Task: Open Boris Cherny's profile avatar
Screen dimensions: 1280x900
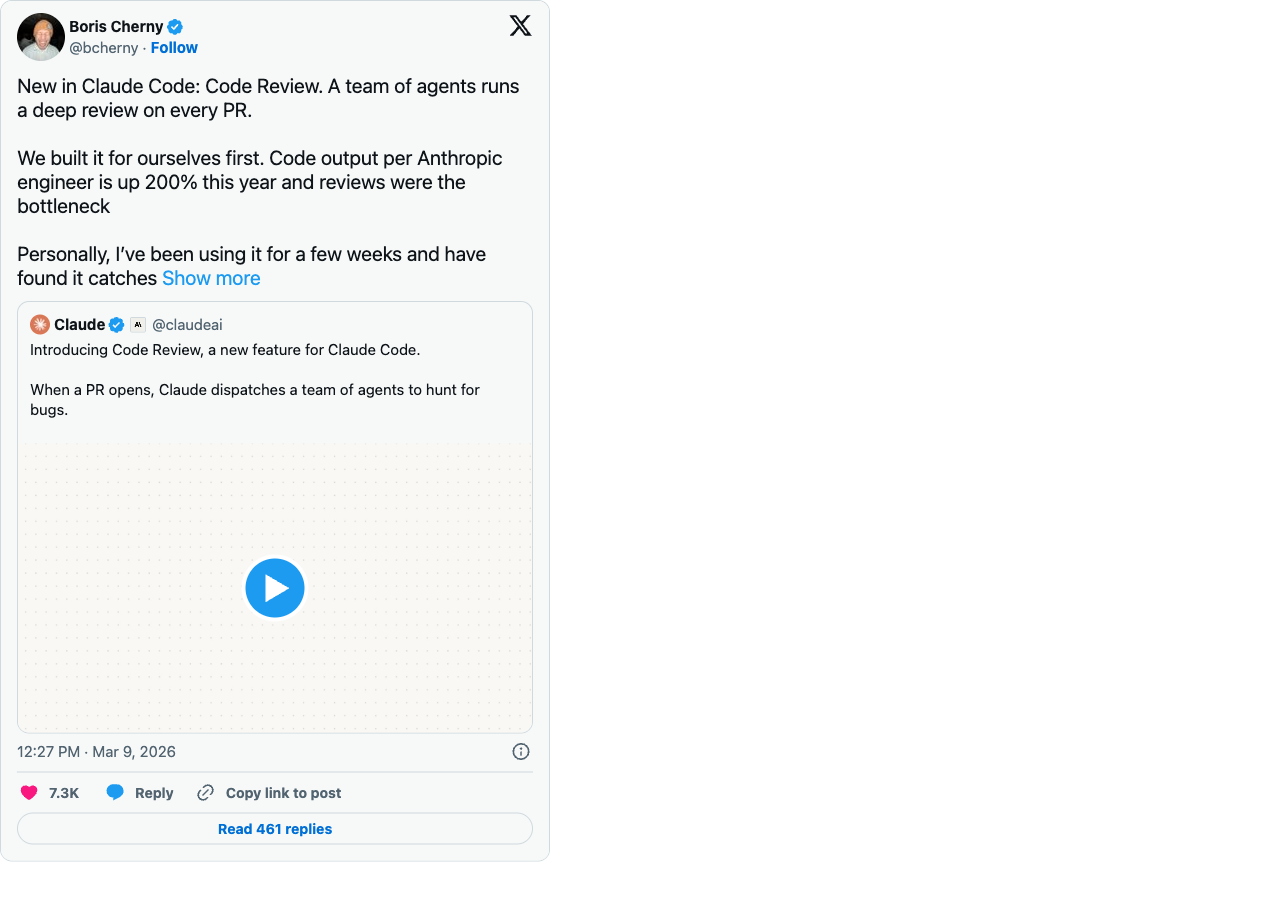Action: [41, 37]
